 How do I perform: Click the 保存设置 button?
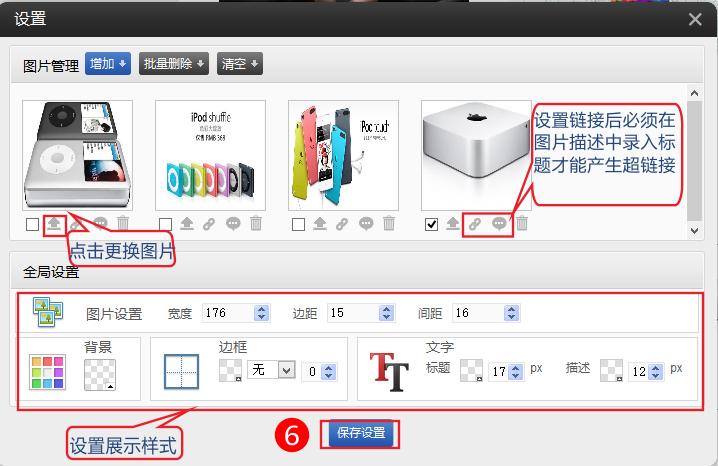360,434
